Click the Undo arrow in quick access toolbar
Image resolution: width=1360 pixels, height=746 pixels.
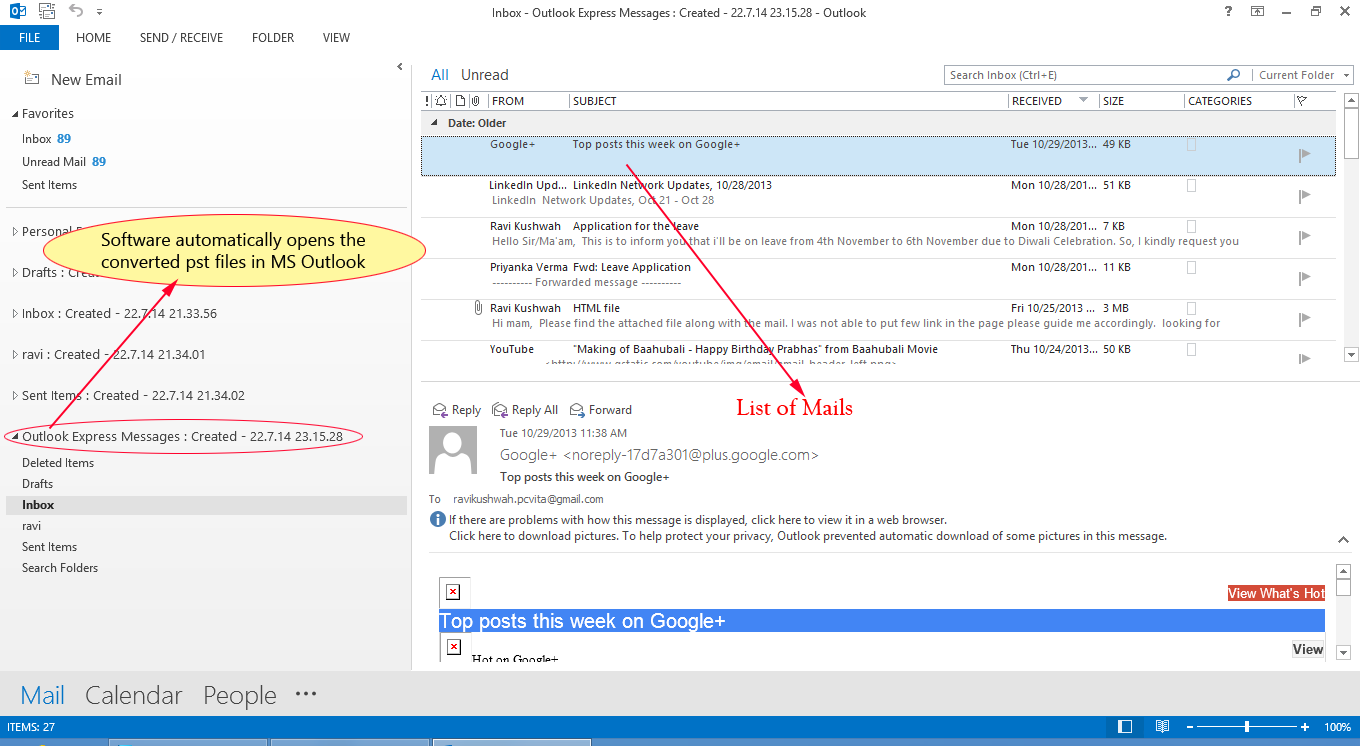coord(76,12)
